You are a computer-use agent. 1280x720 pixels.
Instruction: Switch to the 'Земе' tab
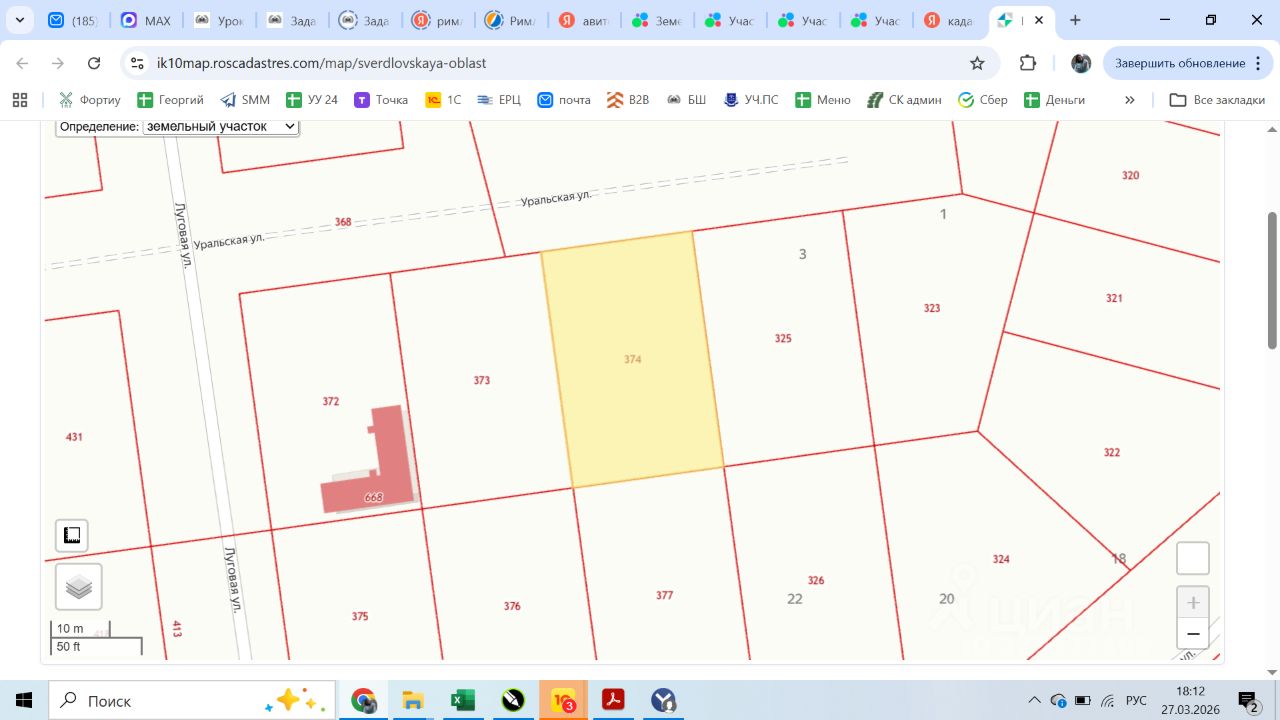657,20
